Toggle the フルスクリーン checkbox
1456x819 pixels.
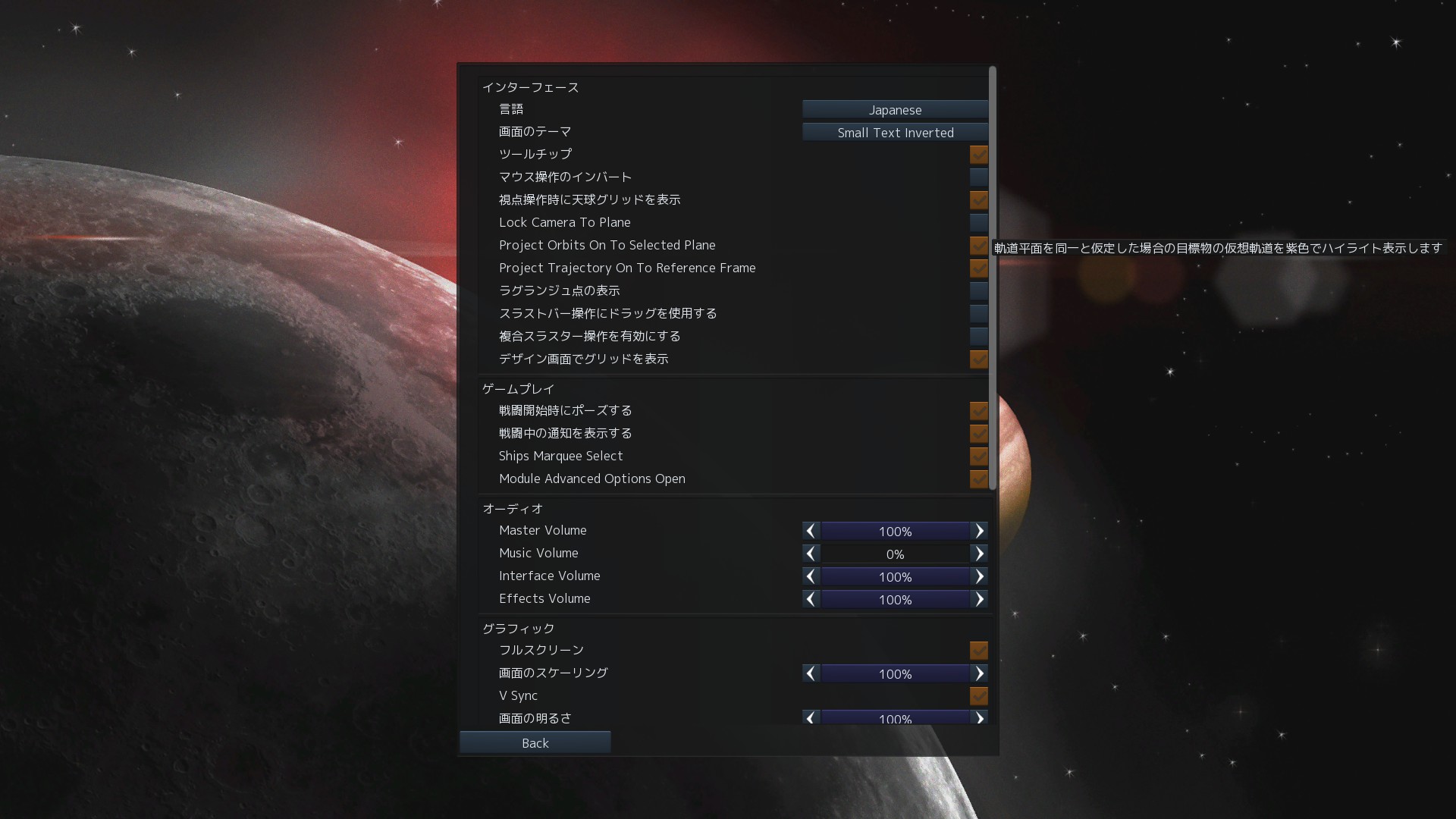(979, 651)
